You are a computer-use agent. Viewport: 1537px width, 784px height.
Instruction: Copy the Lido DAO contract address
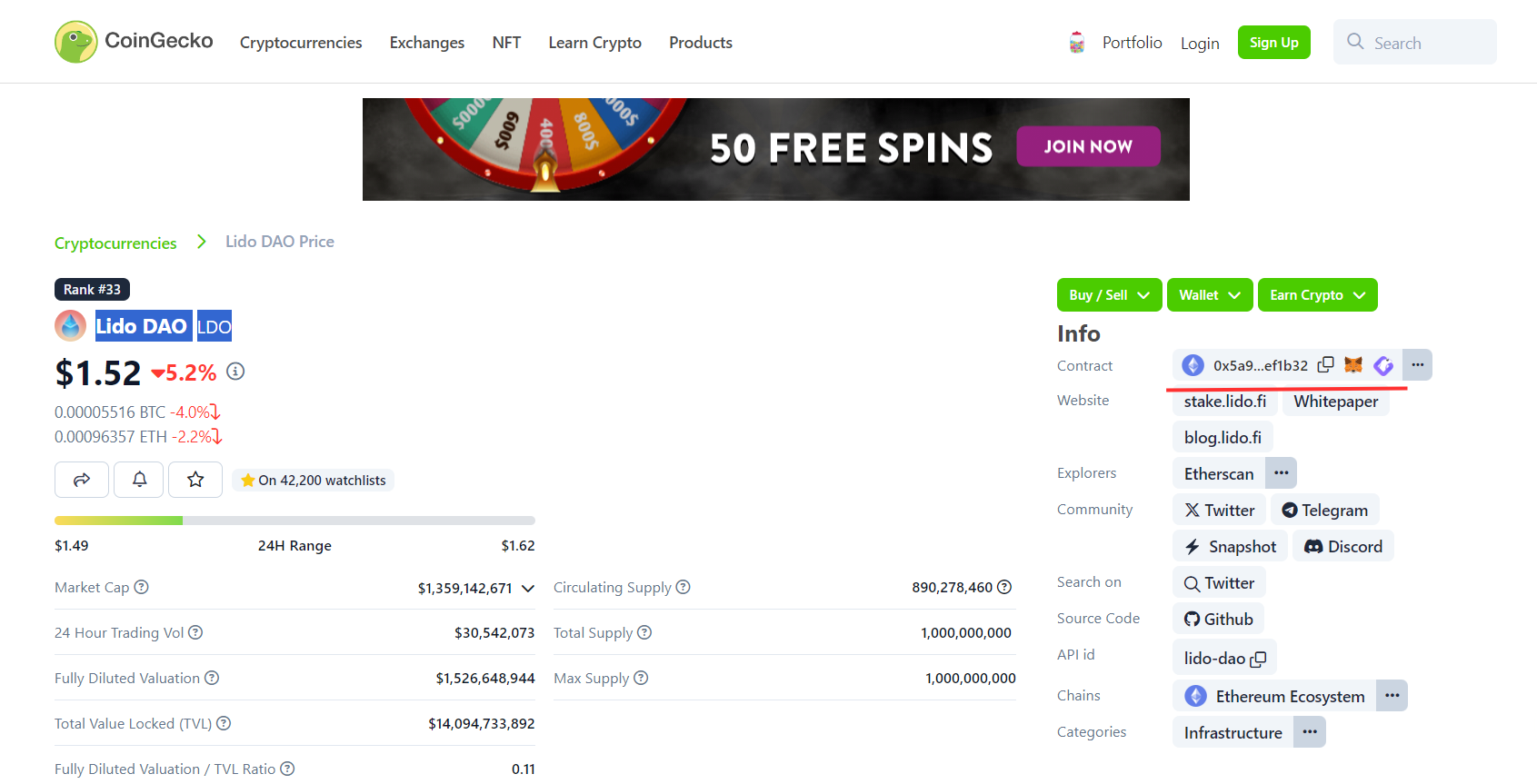(1325, 364)
